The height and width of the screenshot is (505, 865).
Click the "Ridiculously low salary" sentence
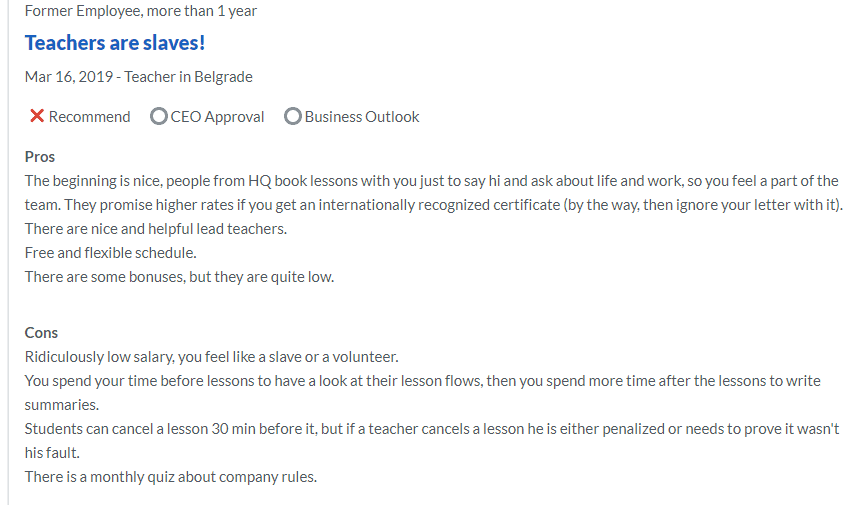pyautogui.click(x=211, y=356)
